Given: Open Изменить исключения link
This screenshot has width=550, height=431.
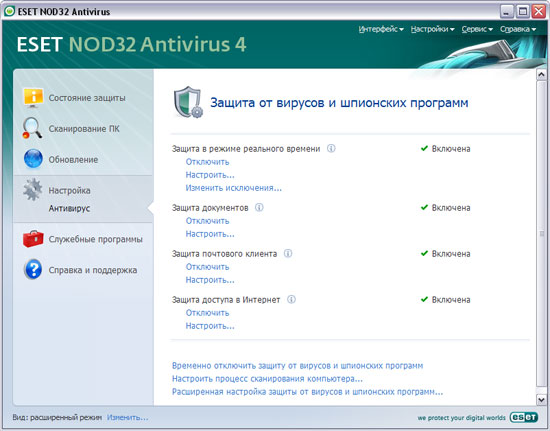Looking at the screenshot, I should (233, 188).
